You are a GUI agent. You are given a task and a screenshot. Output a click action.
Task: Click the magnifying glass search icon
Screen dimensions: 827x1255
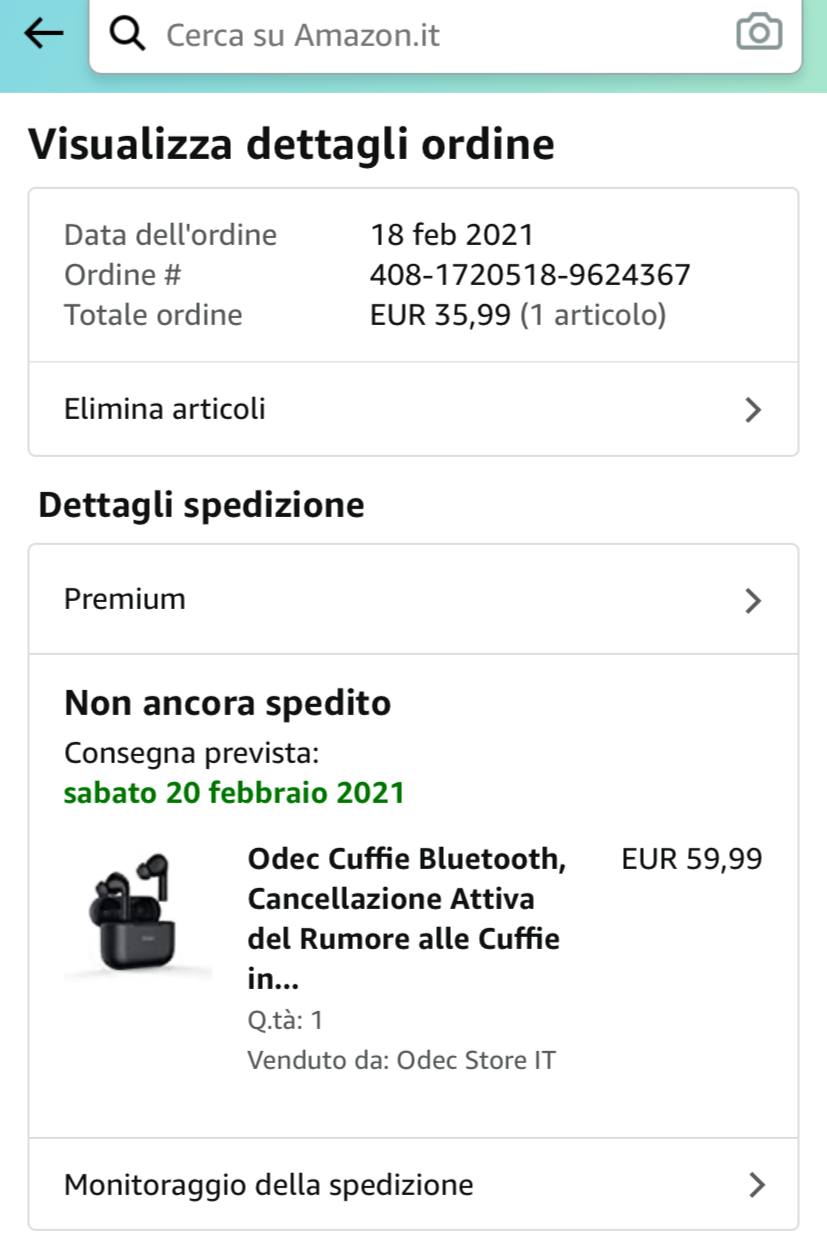click(x=128, y=34)
